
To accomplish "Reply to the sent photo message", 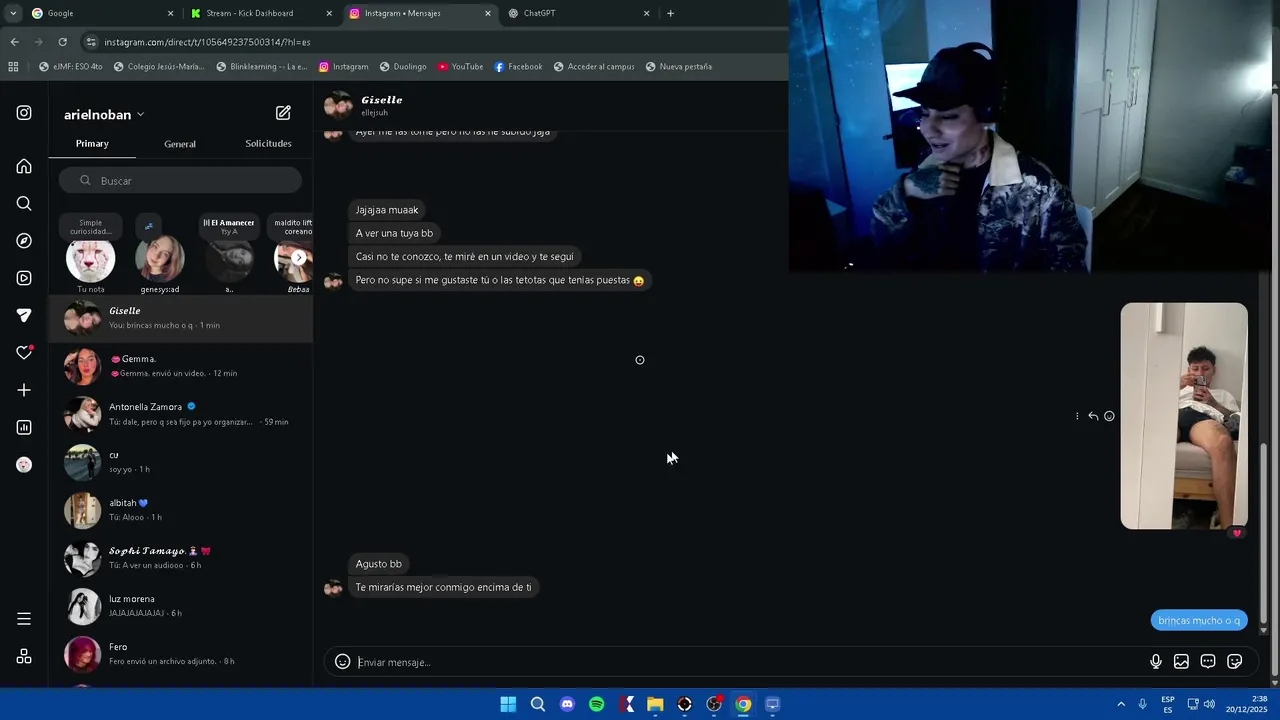I will [x=1093, y=416].
